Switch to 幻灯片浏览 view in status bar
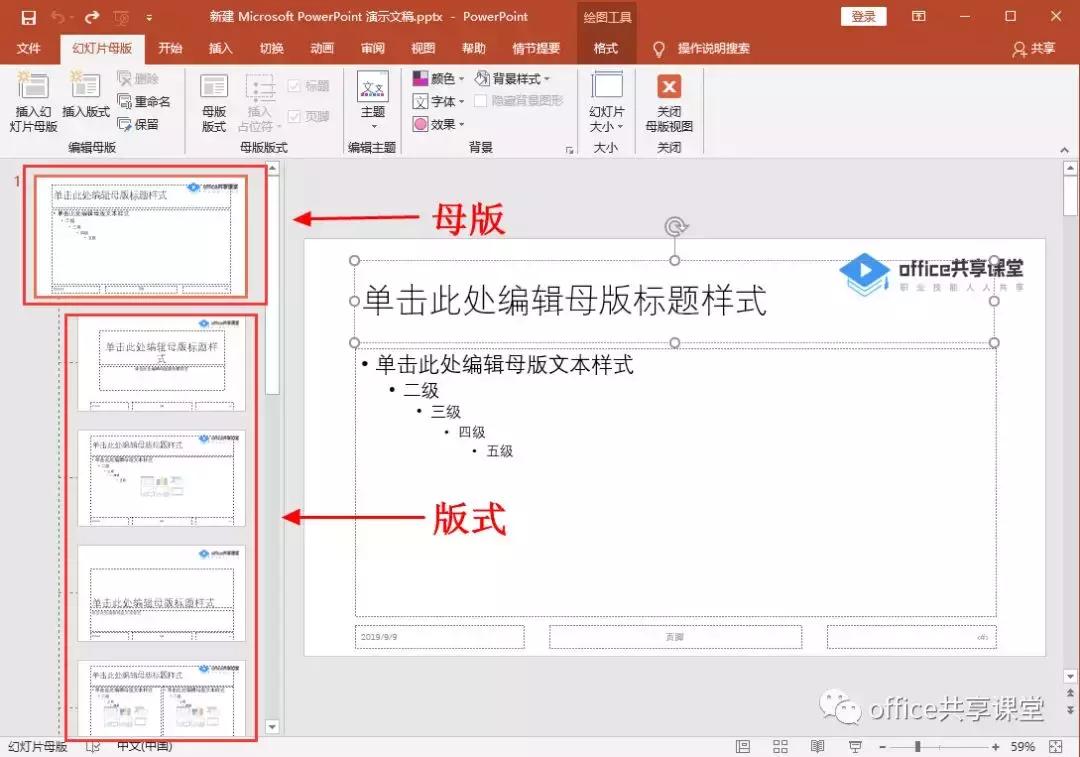This screenshot has width=1080, height=757. click(779, 746)
